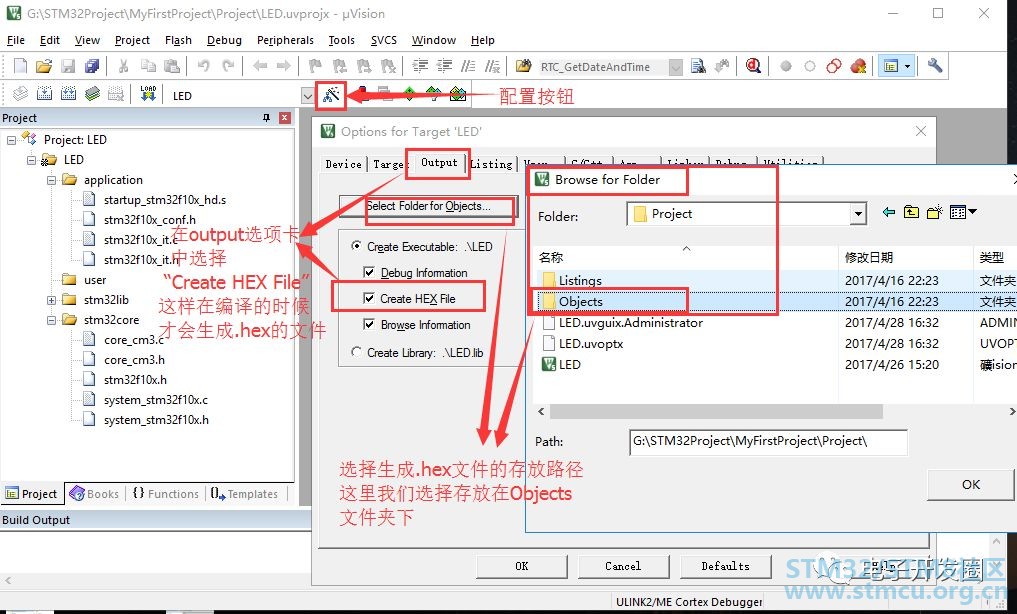The width and height of the screenshot is (1017, 614).
Task: Open the Configuration wrench icon
Action: (935, 65)
